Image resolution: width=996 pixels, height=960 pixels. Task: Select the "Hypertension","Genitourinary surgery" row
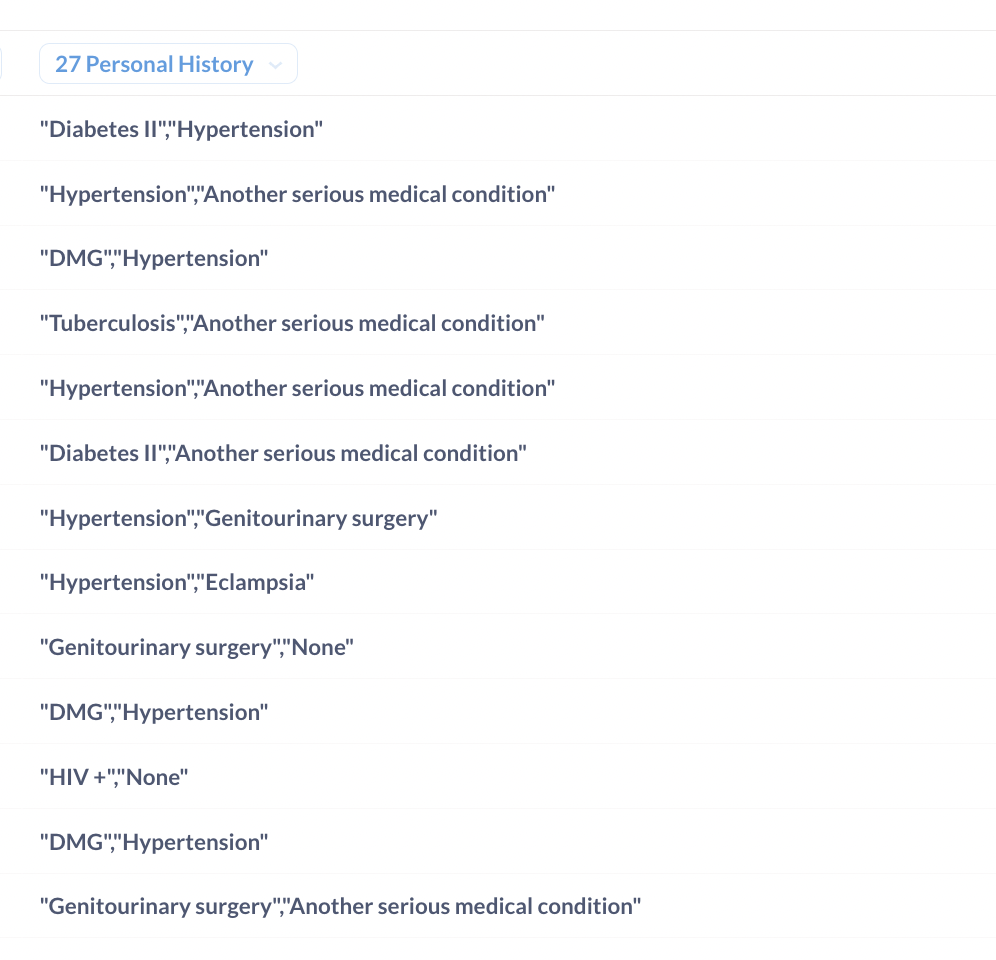tap(238, 518)
